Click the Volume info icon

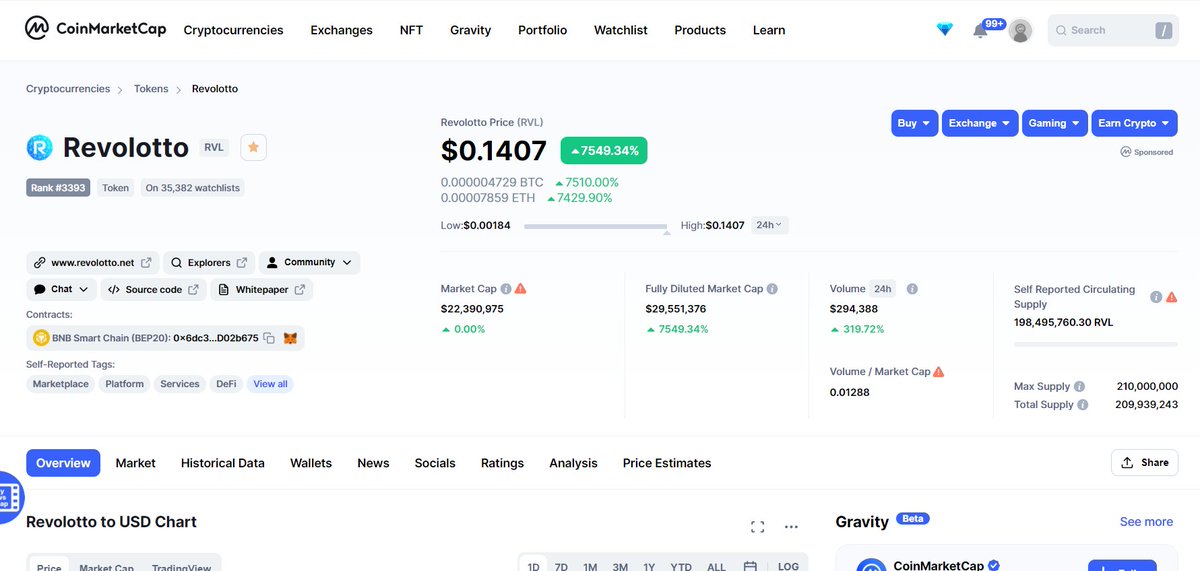tap(912, 289)
